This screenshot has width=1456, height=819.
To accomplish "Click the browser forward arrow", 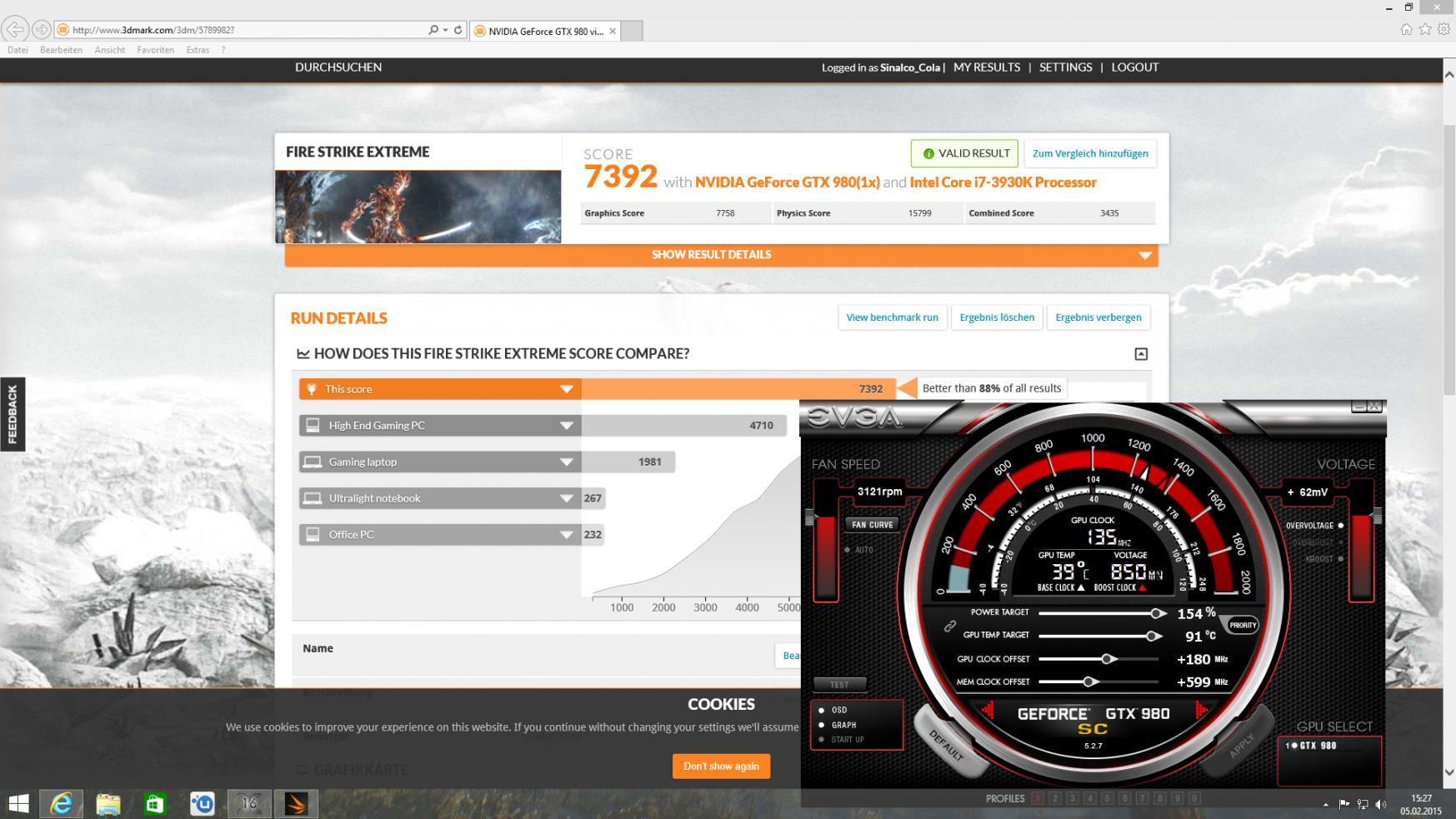I will pos(41,29).
